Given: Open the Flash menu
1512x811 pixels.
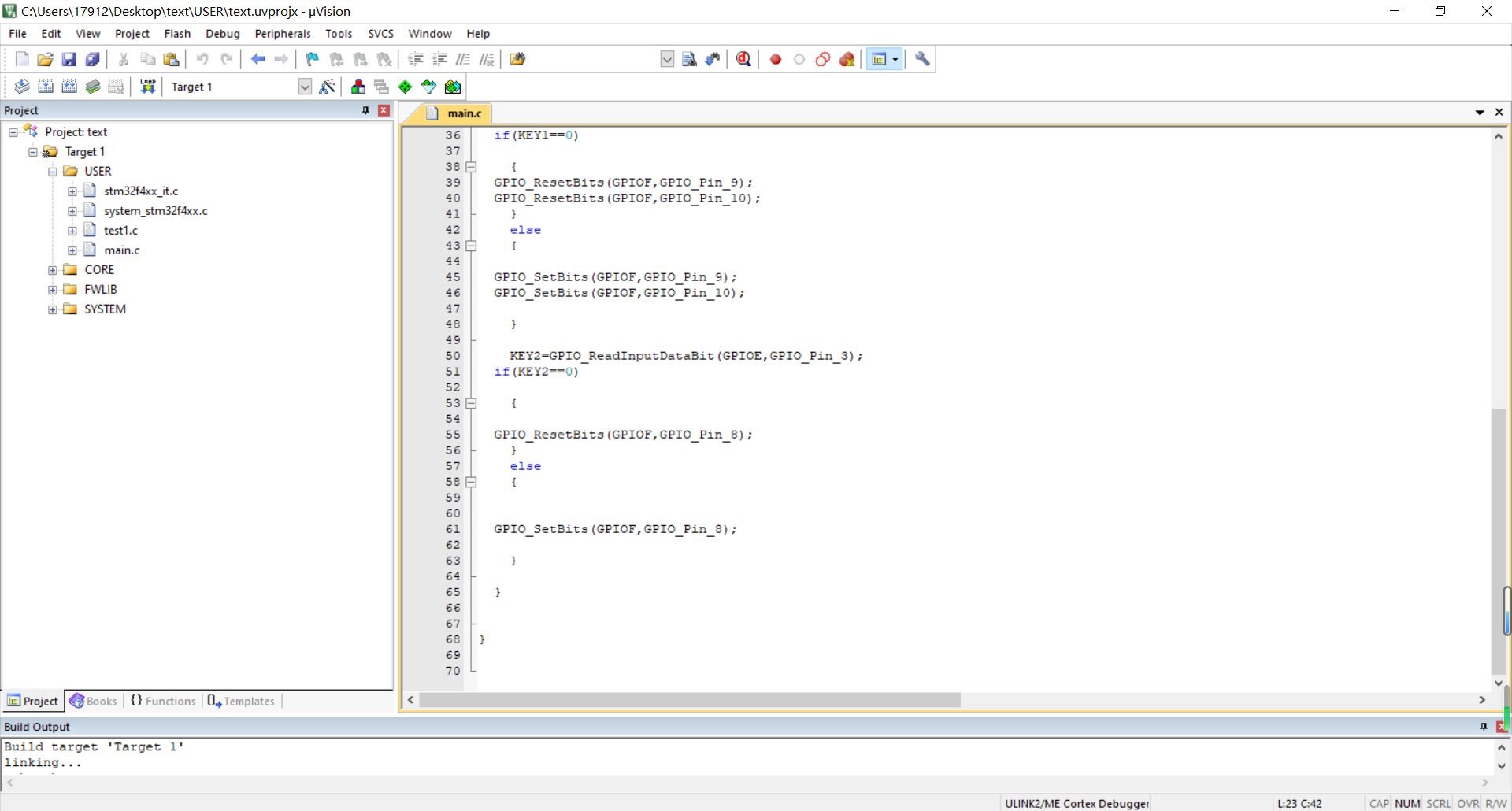Looking at the screenshot, I should [177, 34].
